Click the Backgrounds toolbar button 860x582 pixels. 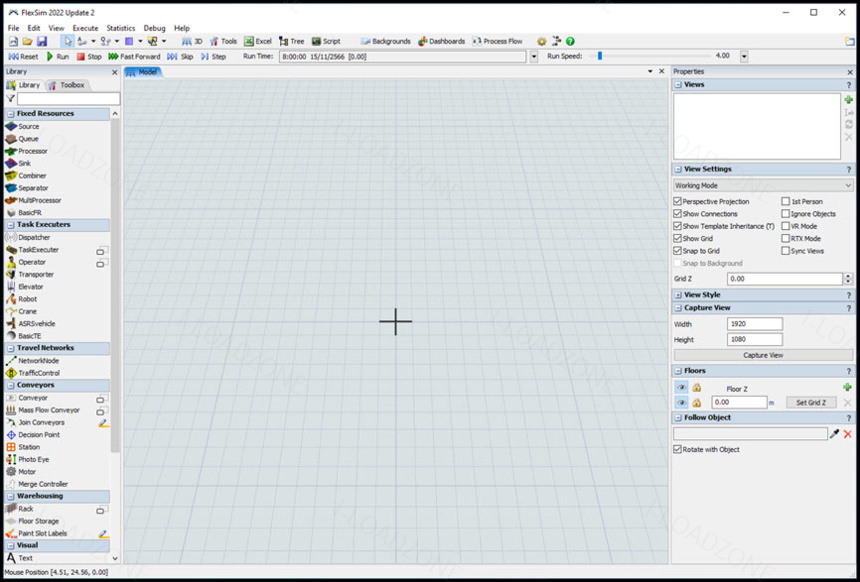386,41
